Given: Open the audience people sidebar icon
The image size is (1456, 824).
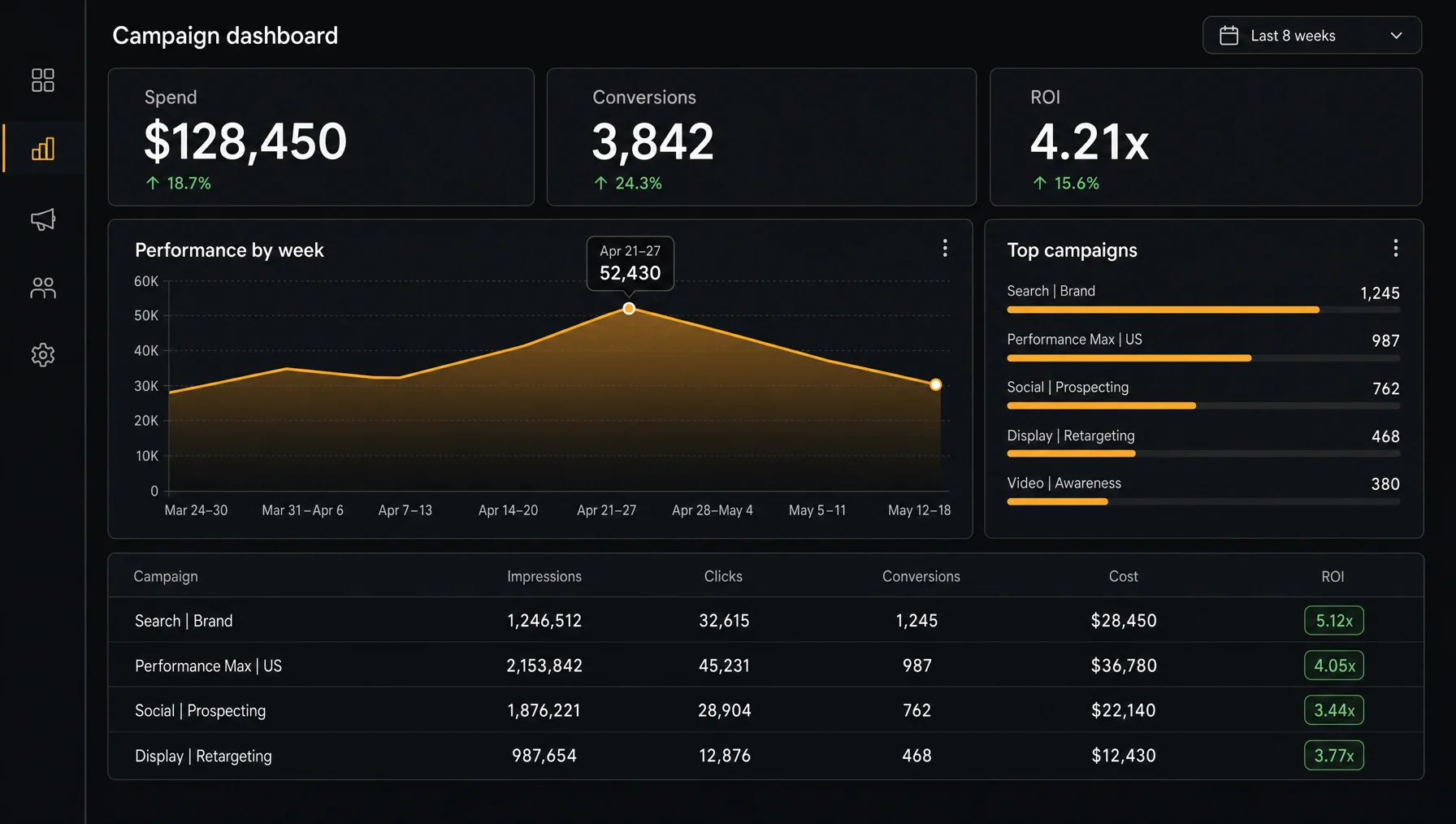Looking at the screenshot, I should click(42, 287).
